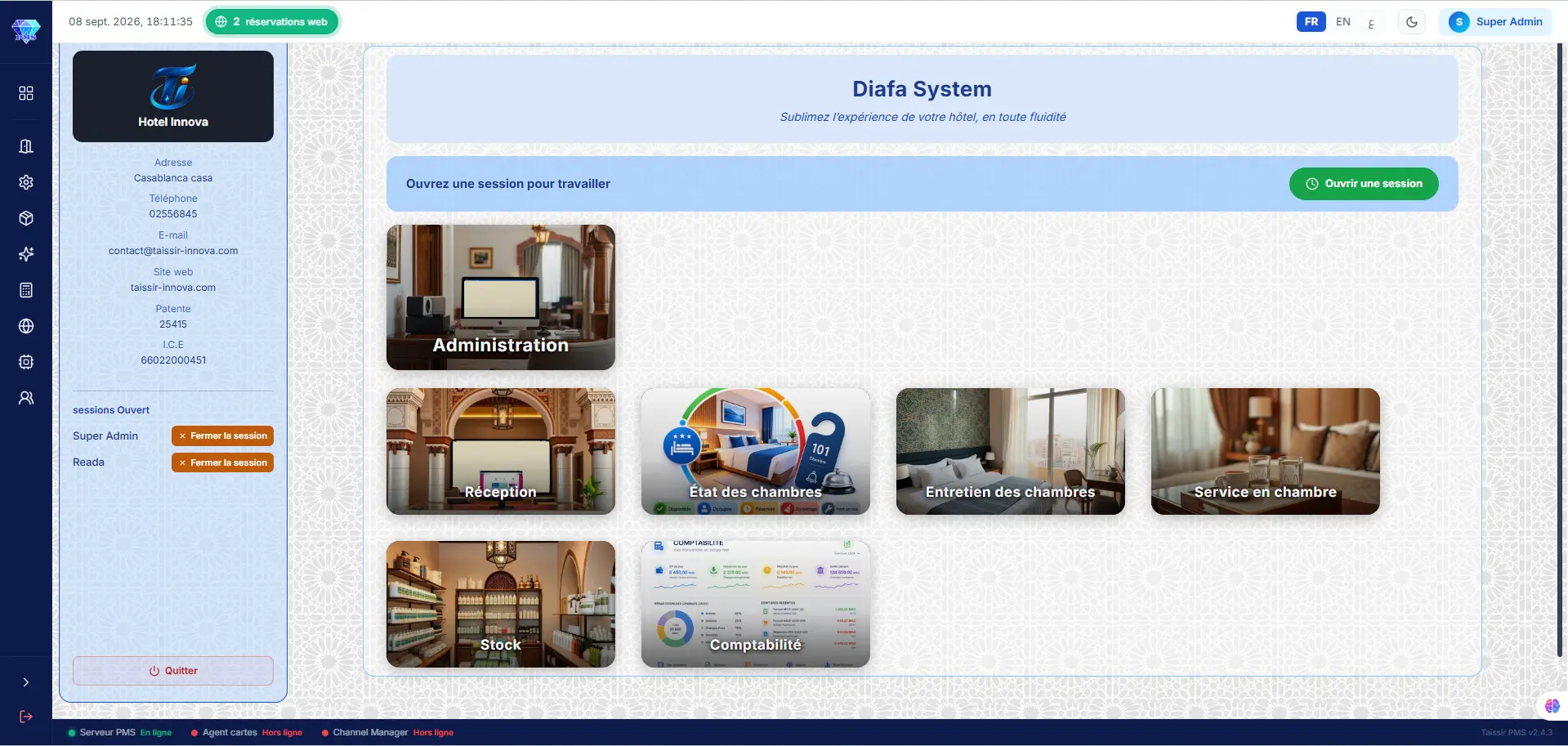Click the Quitter button
The width and height of the screenshot is (1568, 746).
coord(173,671)
